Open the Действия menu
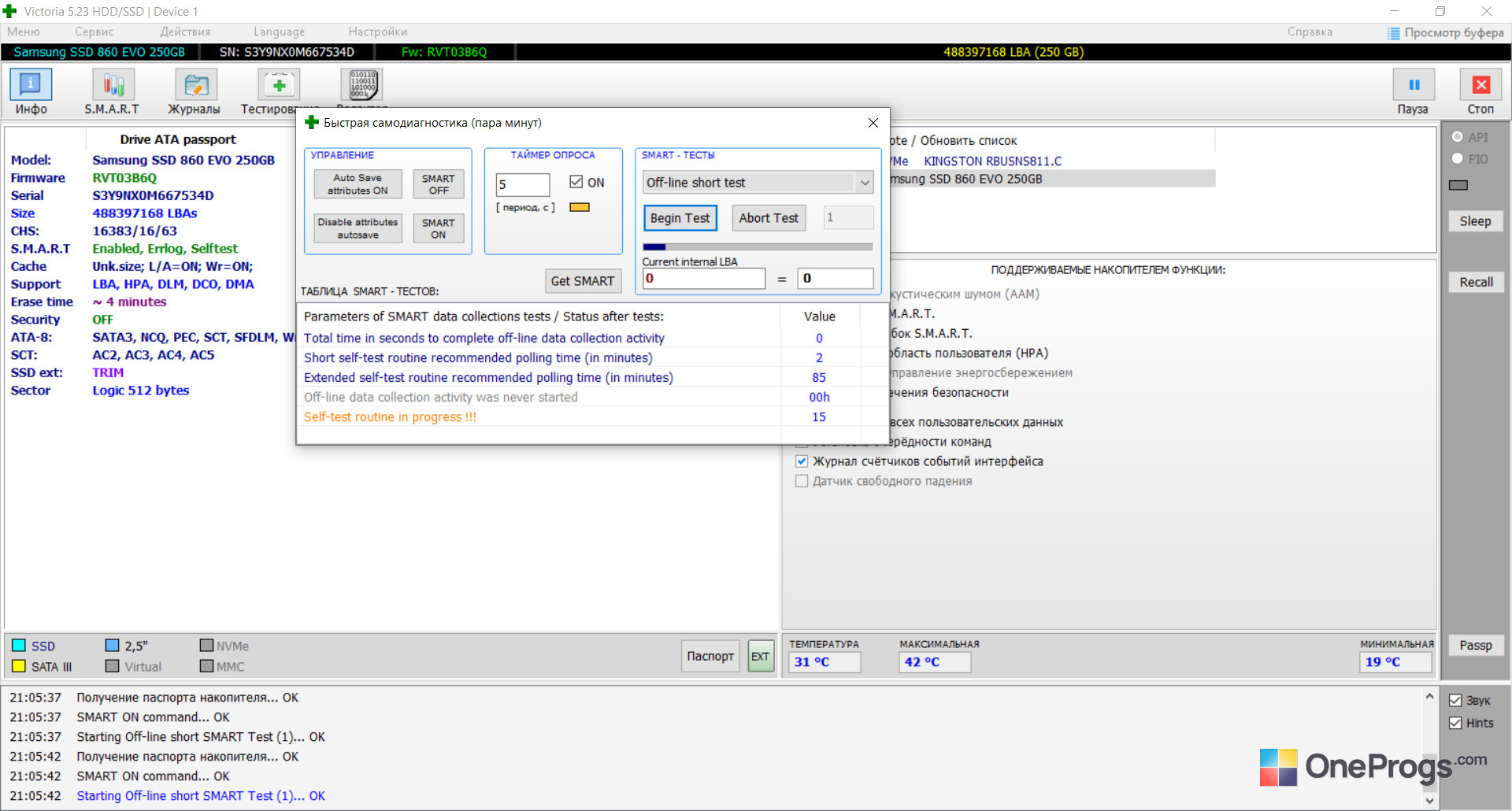 tap(185, 31)
